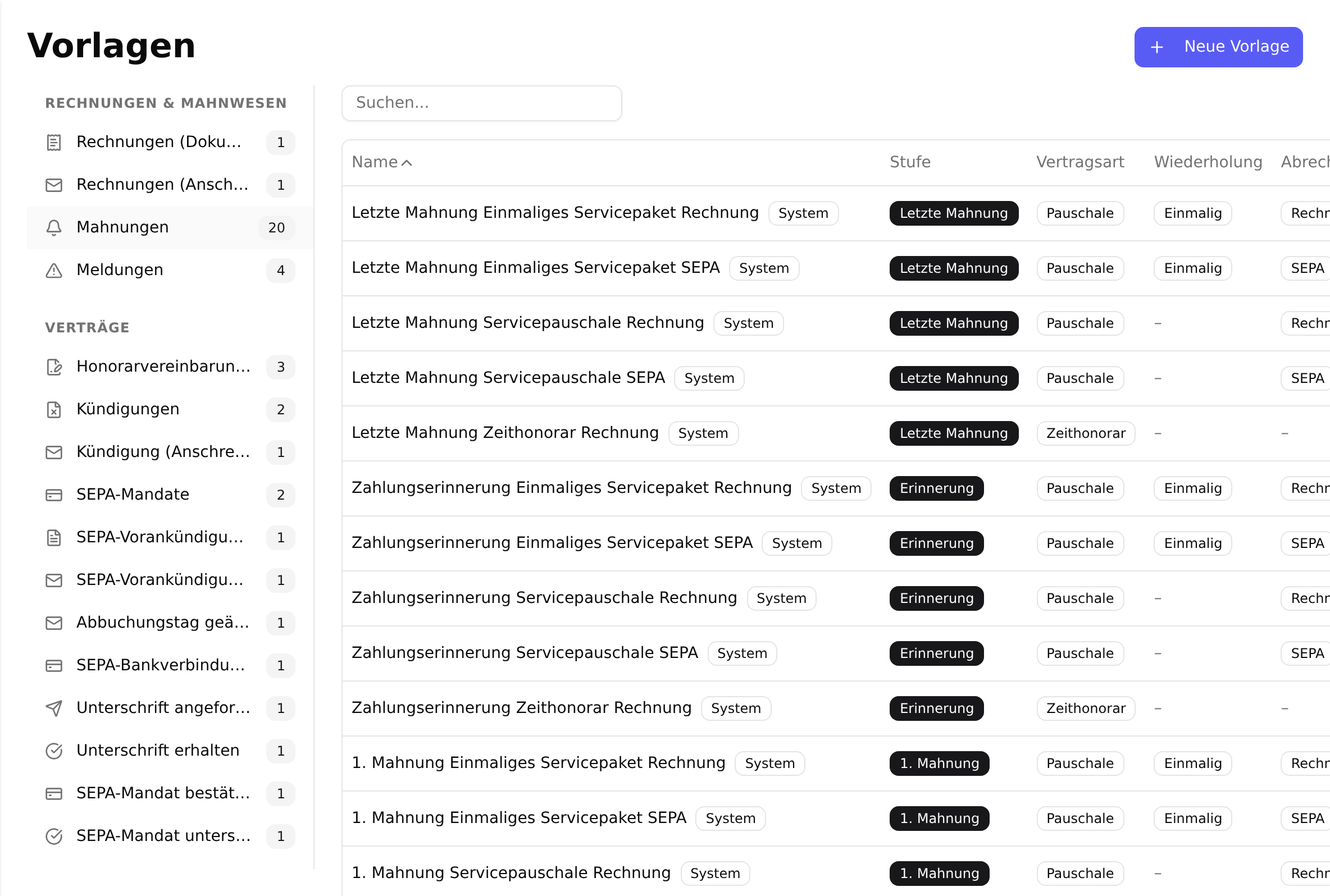The width and height of the screenshot is (1330, 896).
Task: Open Zahlungserinnerung Einmaliges Servicepaket Rechnung
Action: pyautogui.click(x=572, y=487)
